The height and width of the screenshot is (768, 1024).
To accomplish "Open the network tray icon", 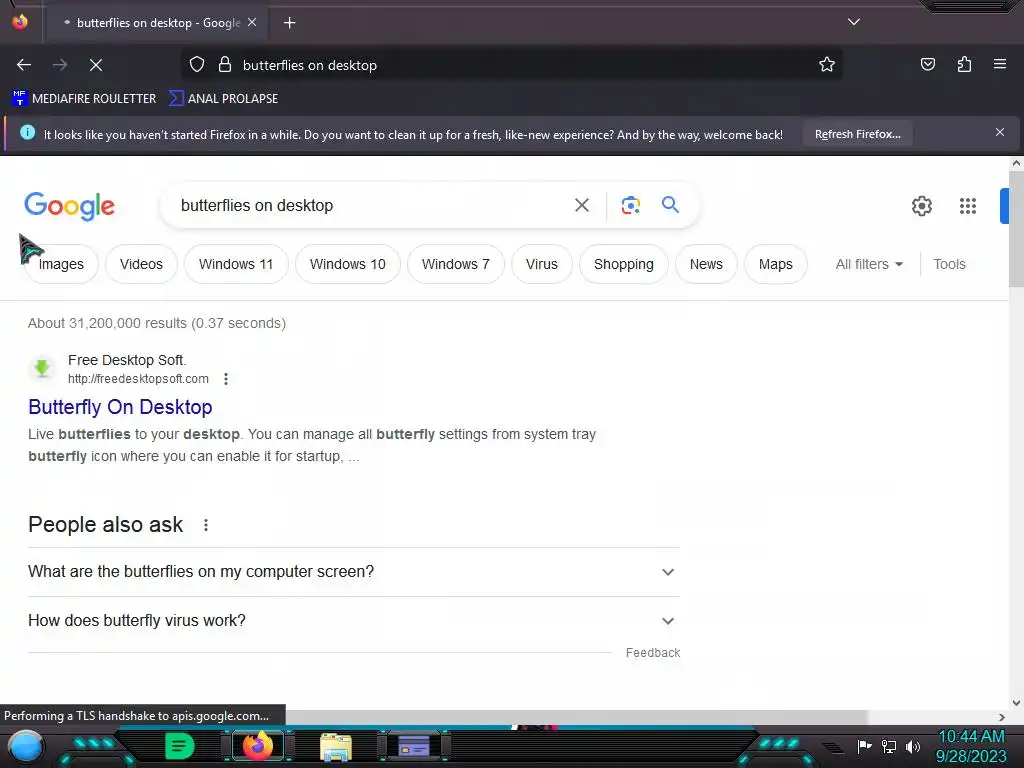I will coord(889,746).
